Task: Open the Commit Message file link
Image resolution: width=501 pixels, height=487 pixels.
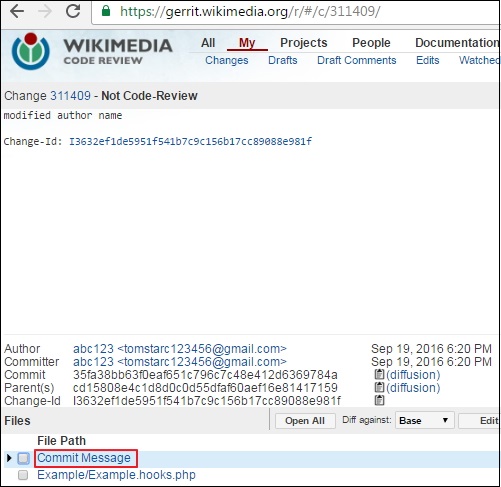Action: pyautogui.click(x=84, y=458)
